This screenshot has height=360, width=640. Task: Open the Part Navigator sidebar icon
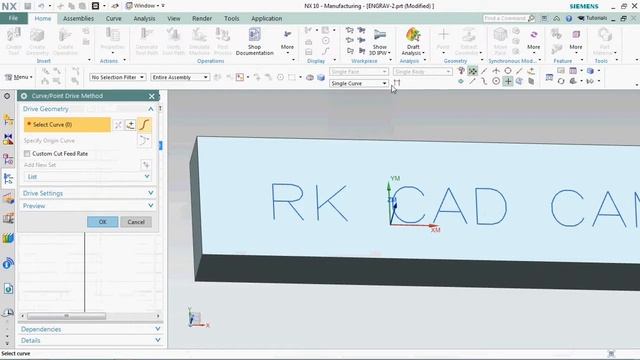[x=8, y=159]
